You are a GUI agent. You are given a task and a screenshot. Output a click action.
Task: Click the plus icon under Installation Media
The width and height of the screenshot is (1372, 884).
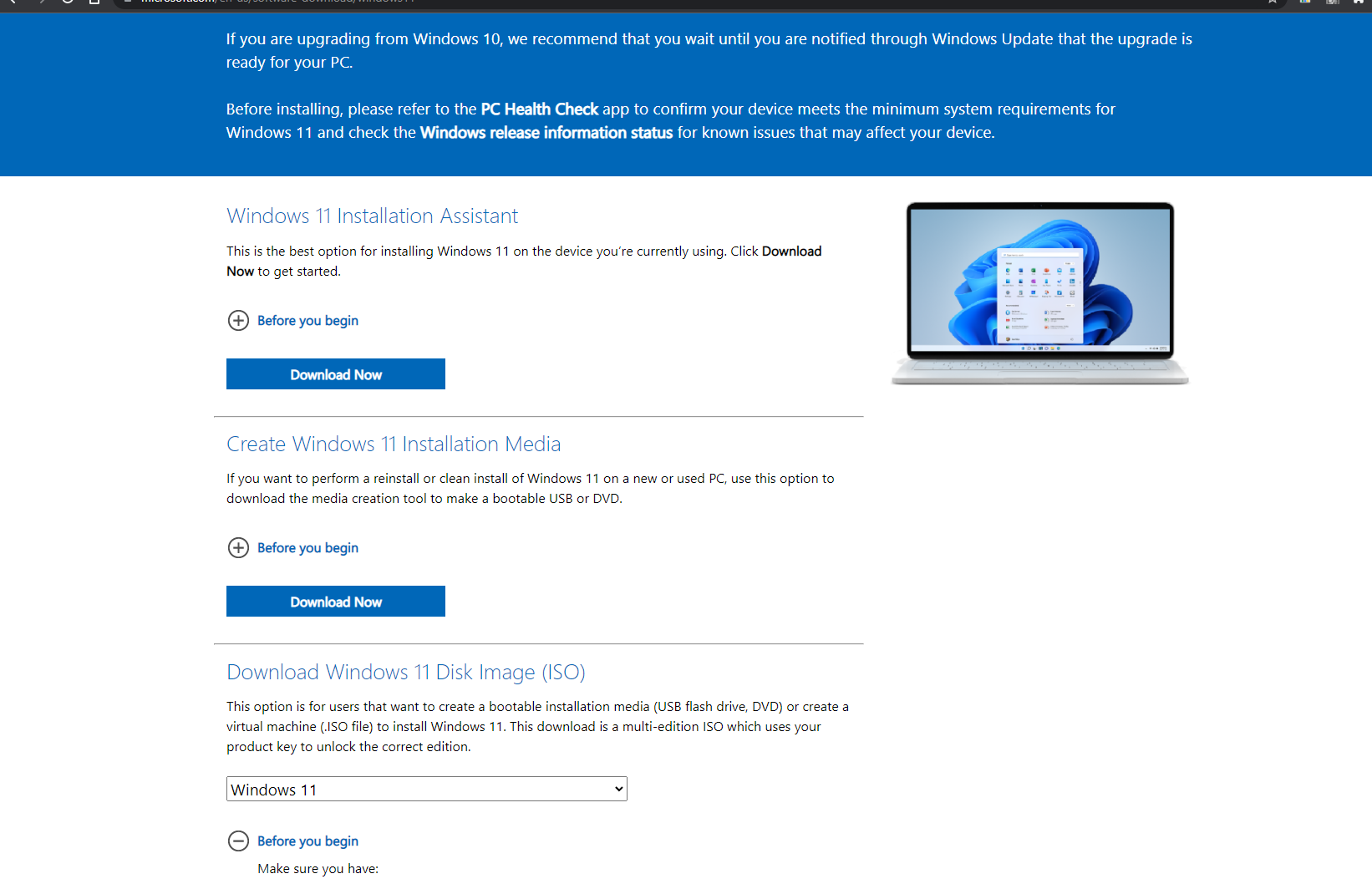point(238,548)
